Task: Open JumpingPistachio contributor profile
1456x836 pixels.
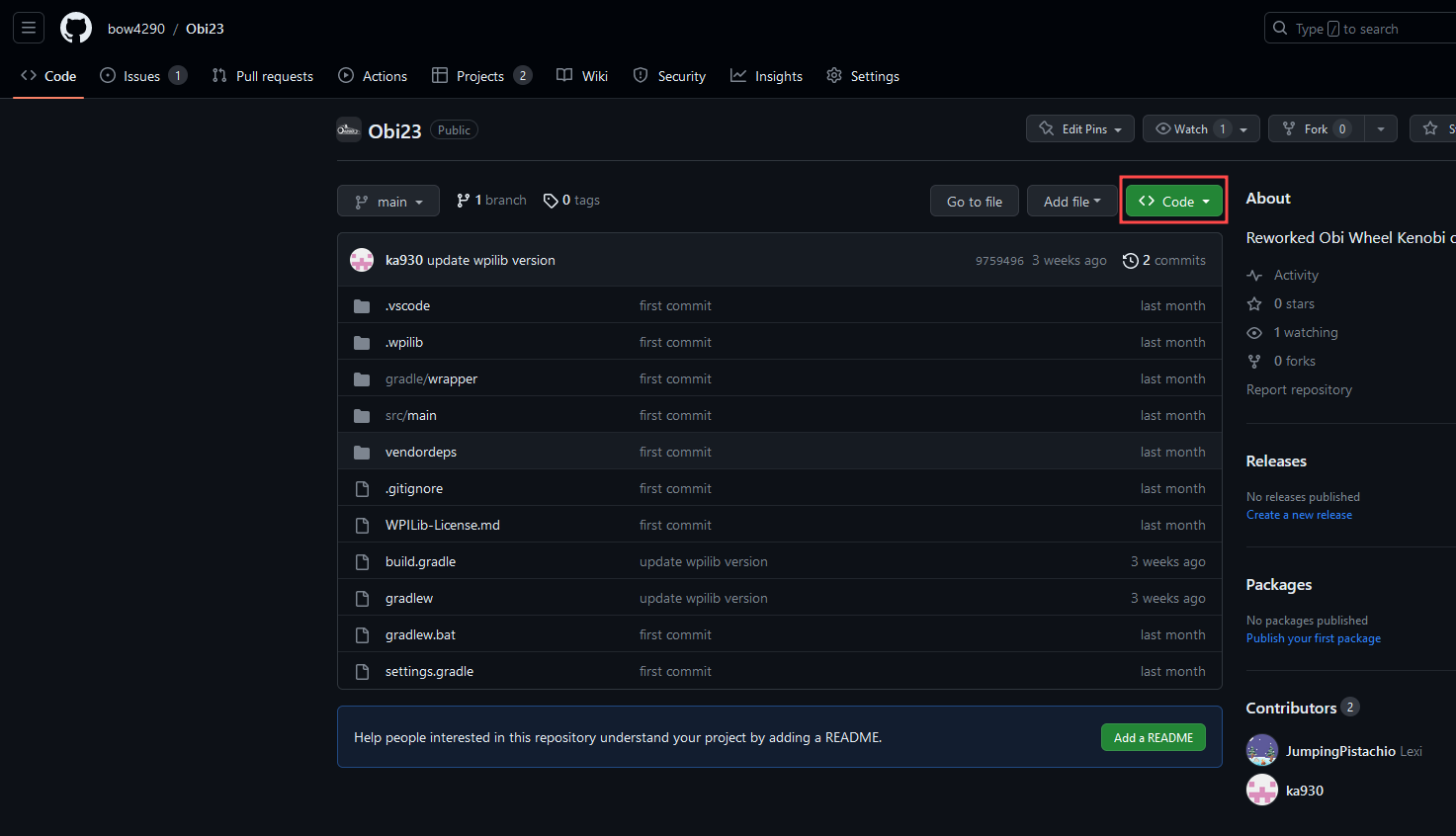Action: [1340, 751]
